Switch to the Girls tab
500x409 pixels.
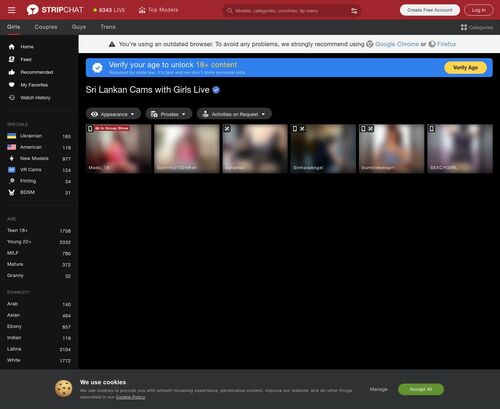tap(13, 27)
